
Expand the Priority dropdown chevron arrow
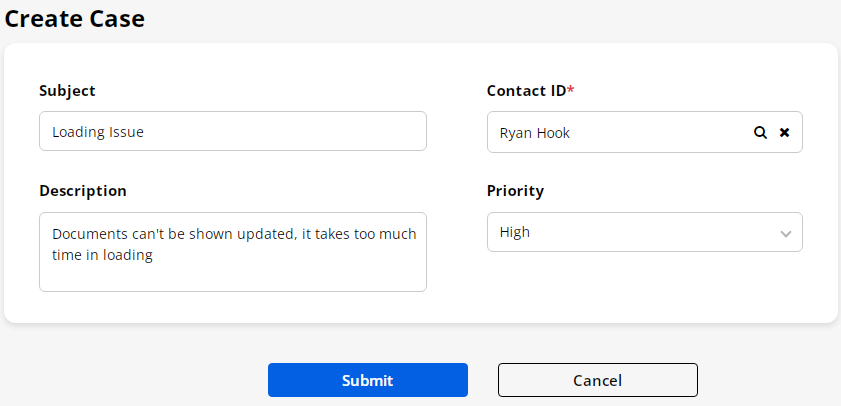click(786, 233)
